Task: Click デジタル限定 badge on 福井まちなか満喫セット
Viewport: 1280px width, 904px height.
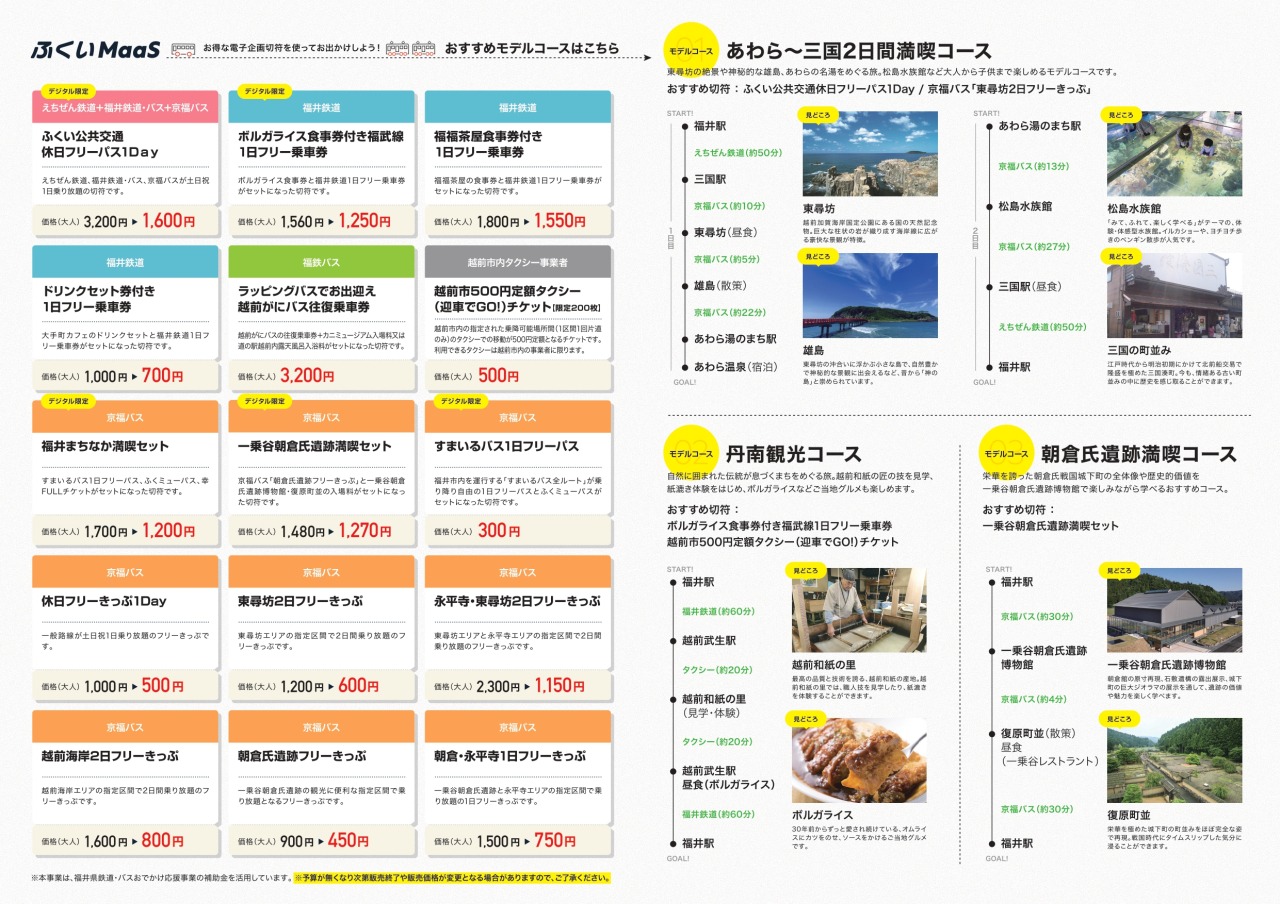Action: click(x=69, y=401)
